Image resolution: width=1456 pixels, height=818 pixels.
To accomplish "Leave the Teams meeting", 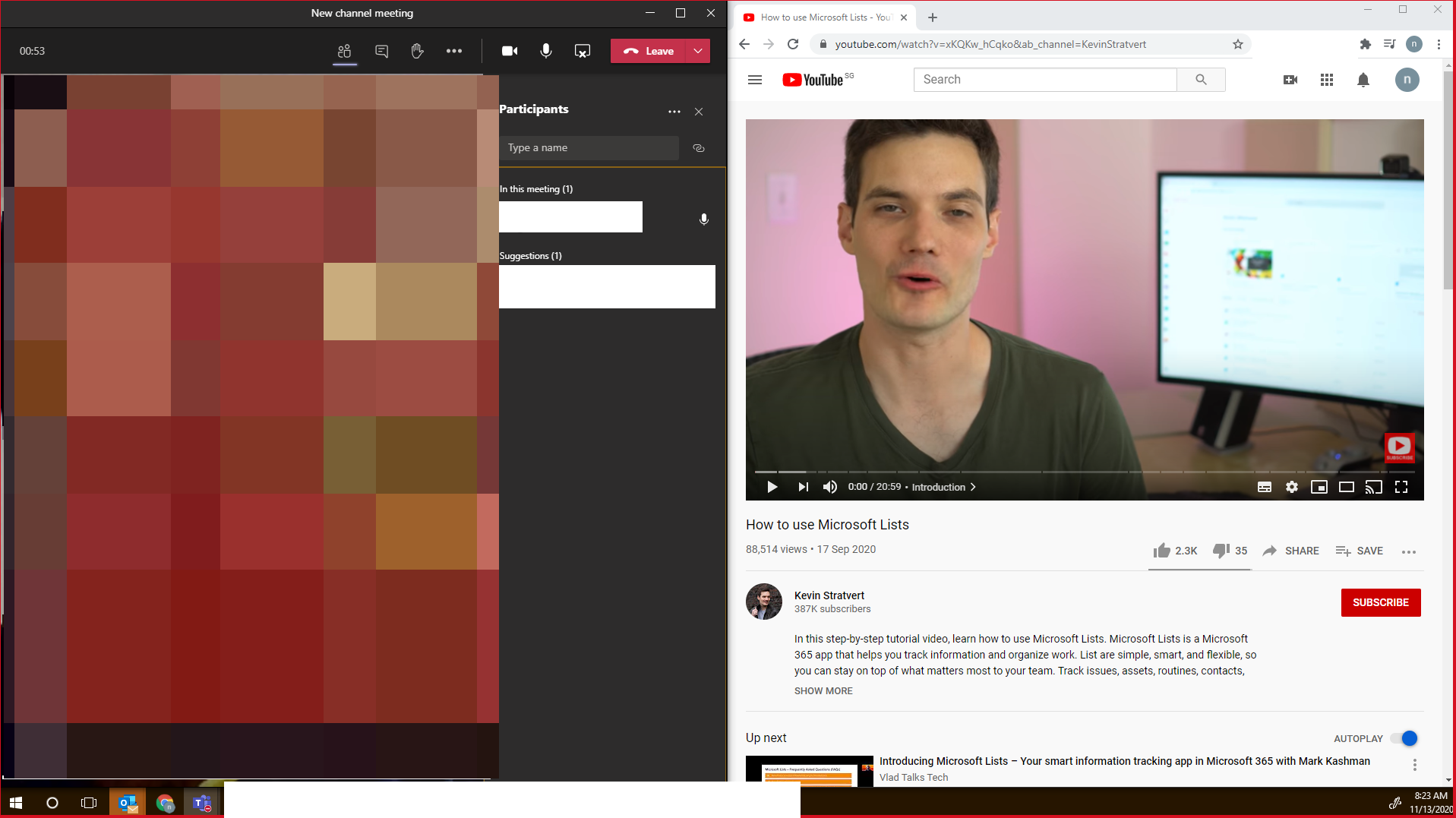I will (x=649, y=51).
